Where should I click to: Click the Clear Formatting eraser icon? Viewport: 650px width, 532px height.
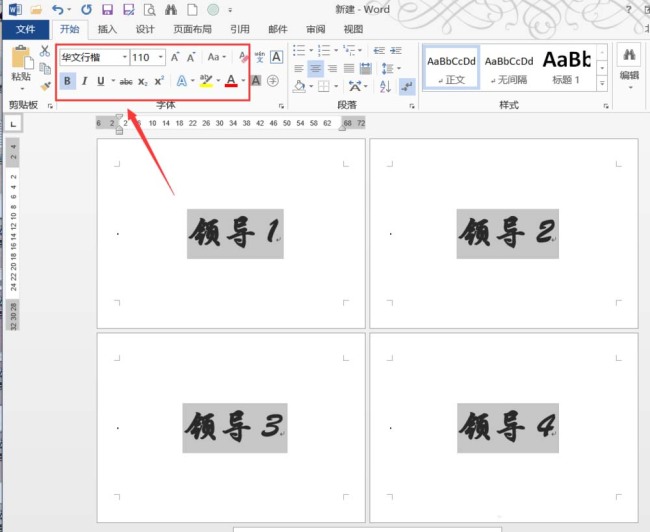click(243, 57)
